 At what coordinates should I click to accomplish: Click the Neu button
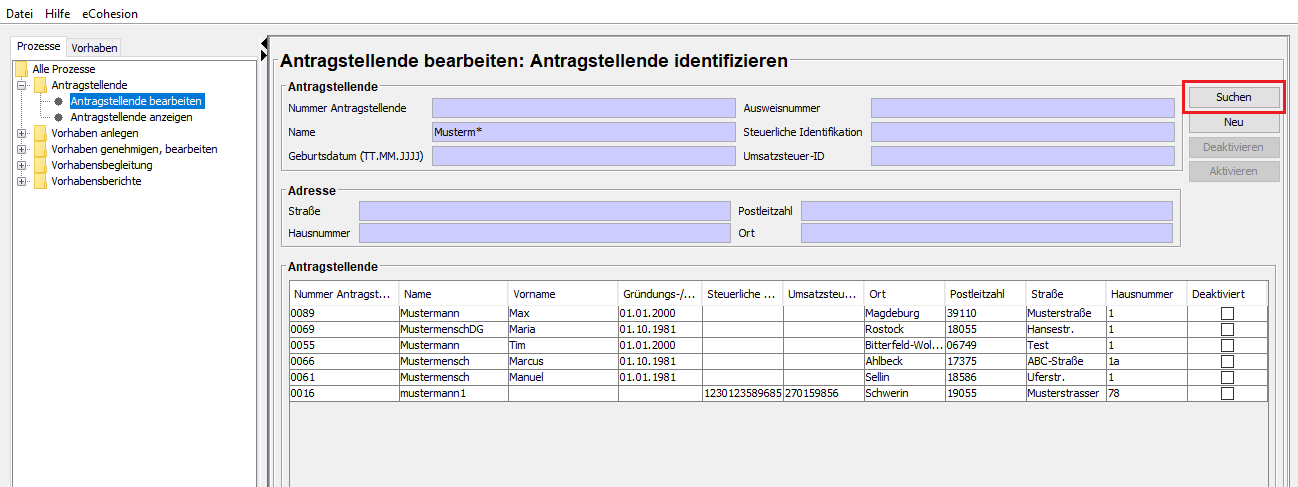(x=1233, y=122)
